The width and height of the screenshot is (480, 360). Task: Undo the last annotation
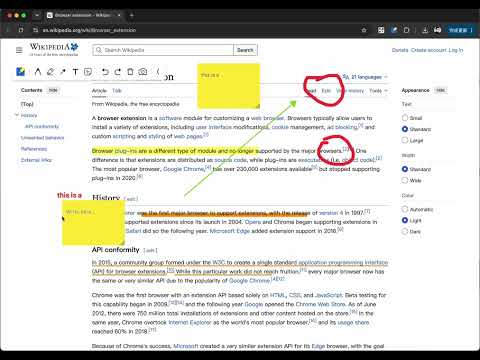(105, 72)
